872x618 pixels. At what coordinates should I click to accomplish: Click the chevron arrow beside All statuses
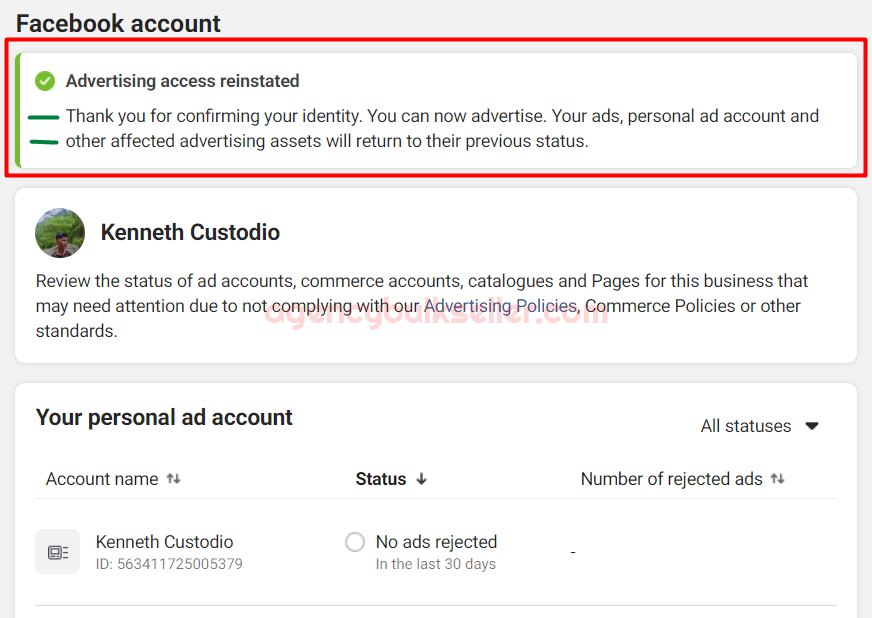click(x=812, y=425)
